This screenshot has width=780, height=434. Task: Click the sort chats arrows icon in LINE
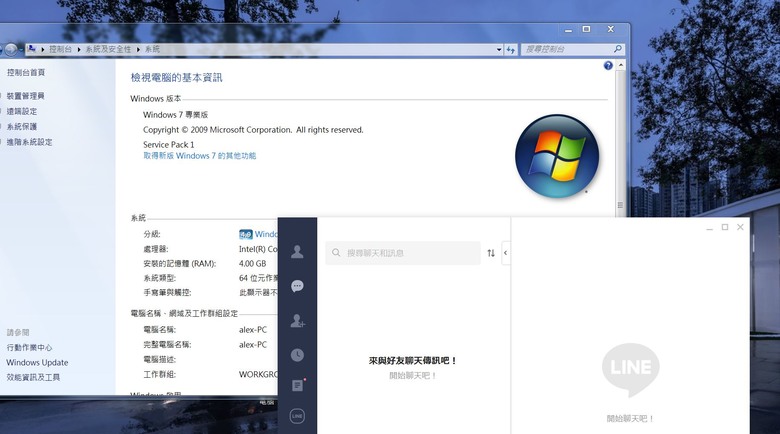click(491, 253)
